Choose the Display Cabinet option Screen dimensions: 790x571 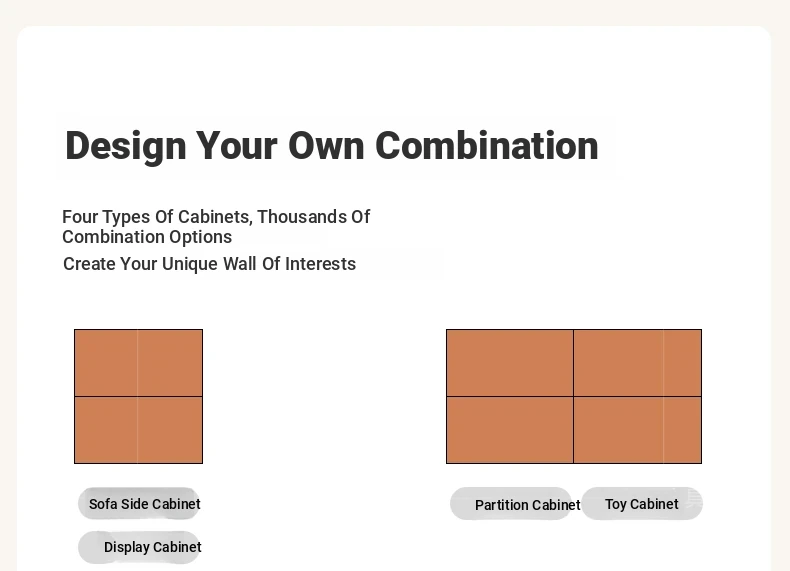click(139, 547)
